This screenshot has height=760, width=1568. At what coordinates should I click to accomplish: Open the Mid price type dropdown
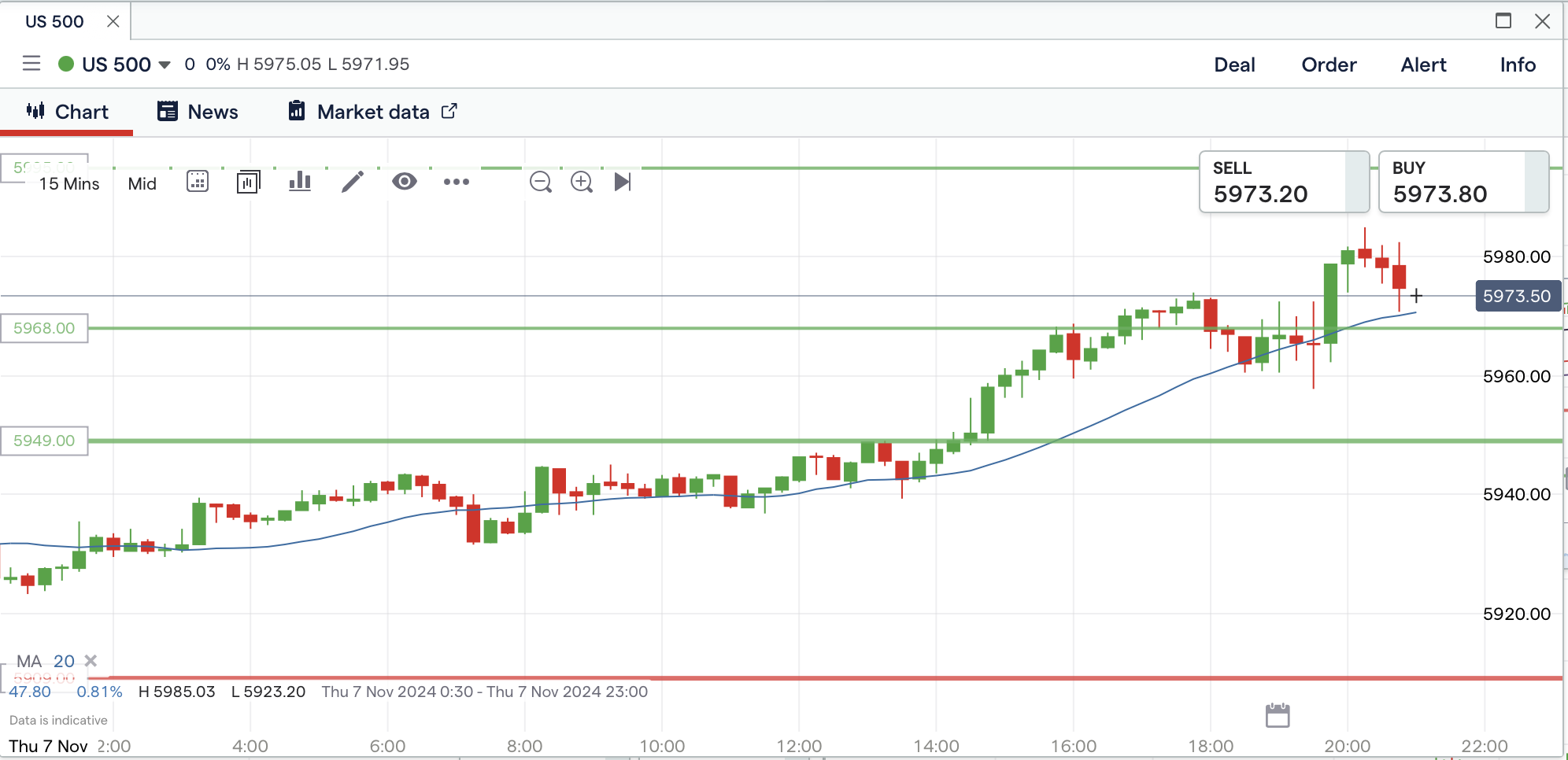[142, 184]
